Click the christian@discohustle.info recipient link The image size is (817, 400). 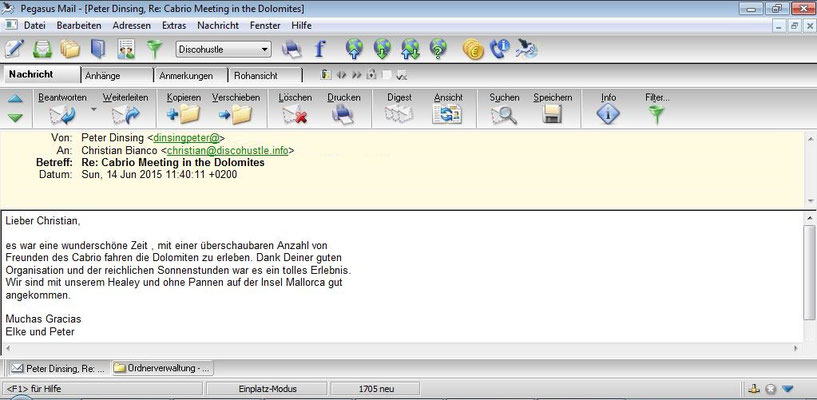(228, 151)
